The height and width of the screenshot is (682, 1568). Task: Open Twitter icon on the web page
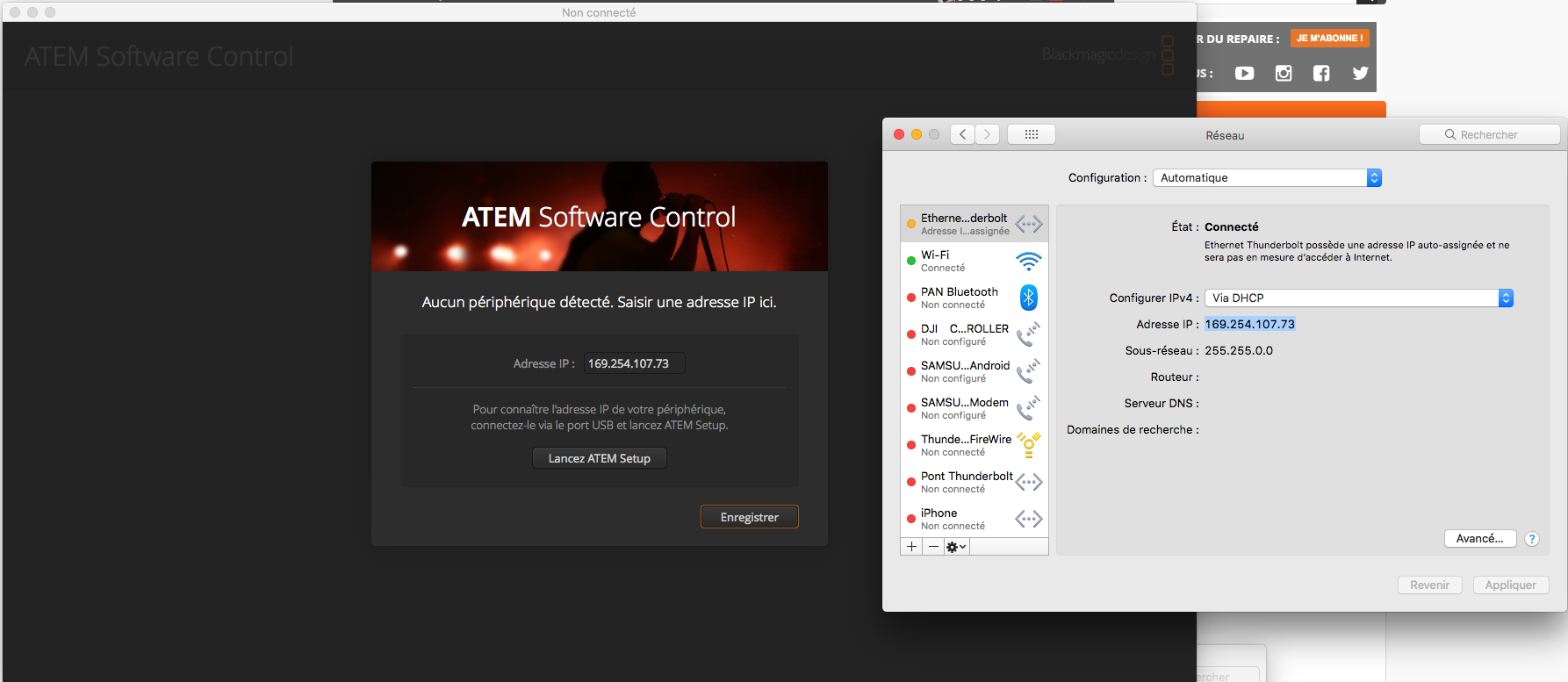coord(1361,73)
